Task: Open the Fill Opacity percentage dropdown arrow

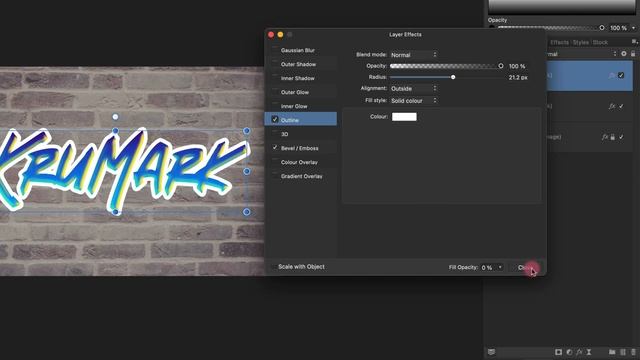Action: (500, 267)
